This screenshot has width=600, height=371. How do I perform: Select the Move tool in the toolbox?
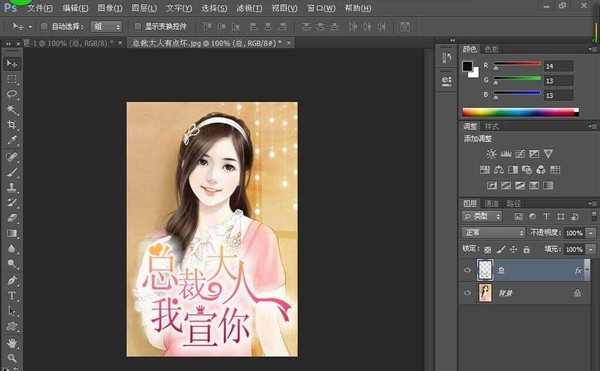12,63
